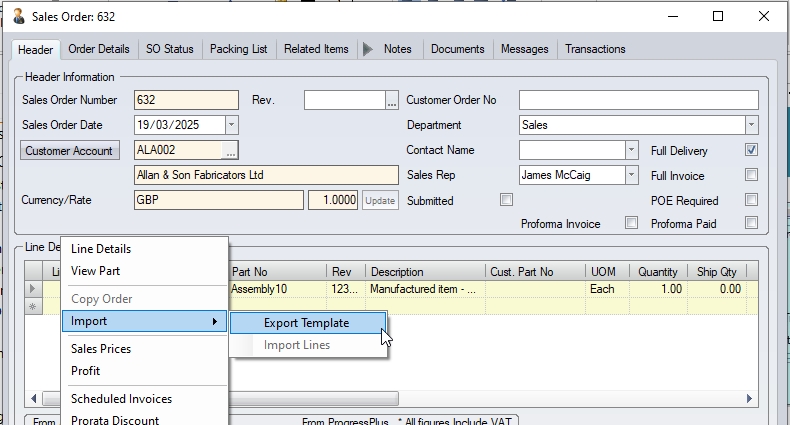This screenshot has width=790, height=425.
Task: Click the new row asterisk marker
Action: click(34, 306)
